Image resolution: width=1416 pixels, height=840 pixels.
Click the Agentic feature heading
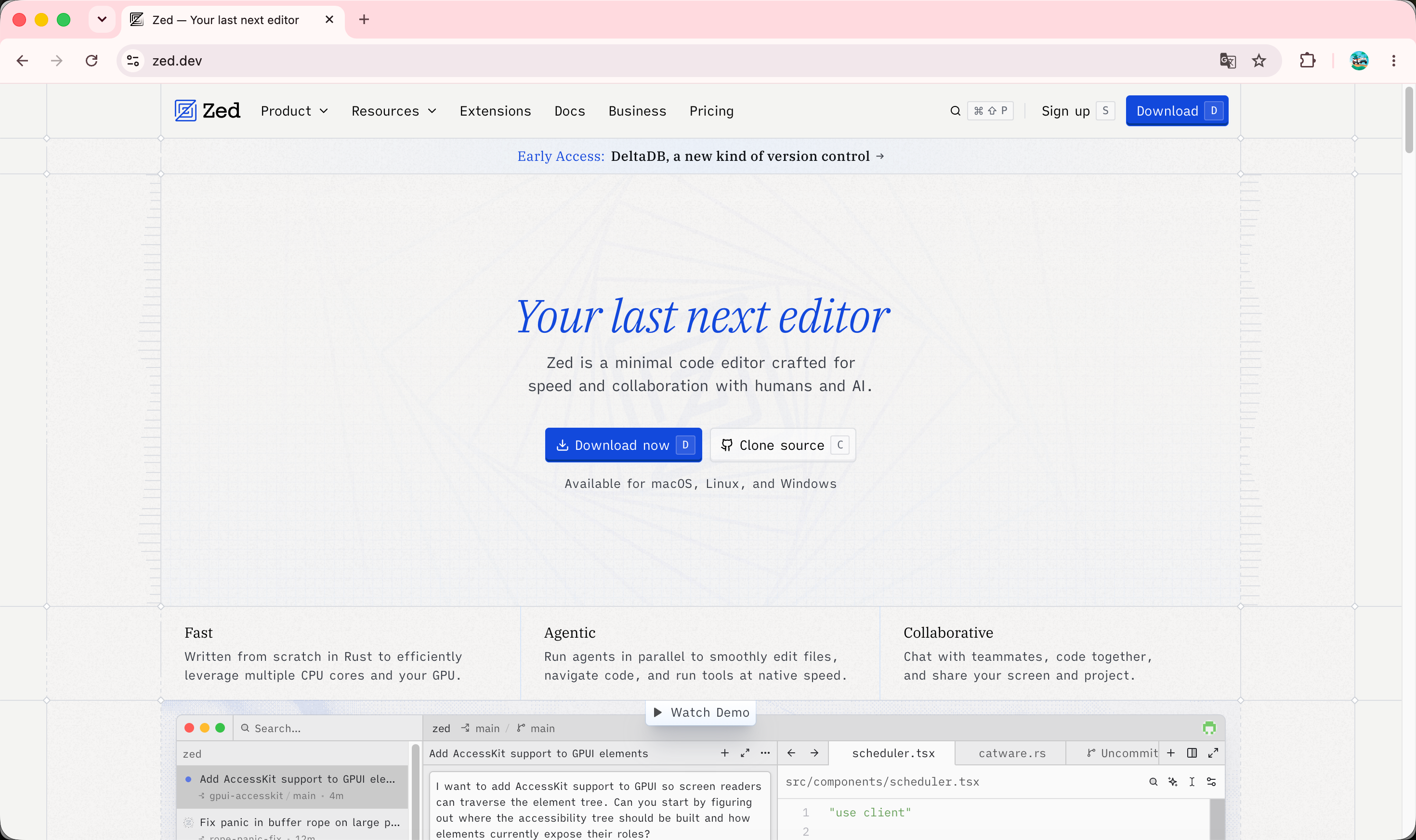(x=570, y=633)
